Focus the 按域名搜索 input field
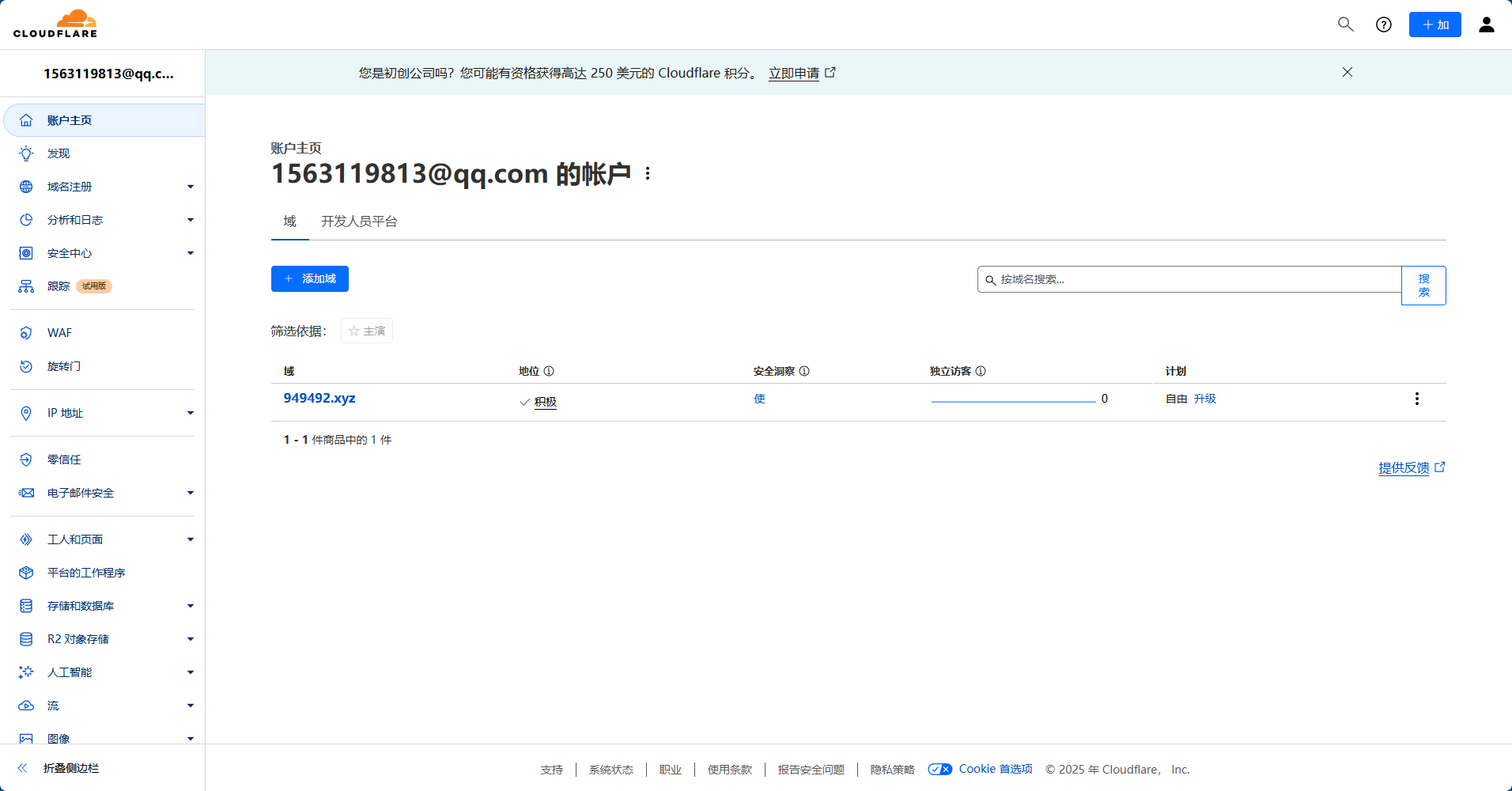The width and height of the screenshot is (1512, 791). [x=1189, y=279]
